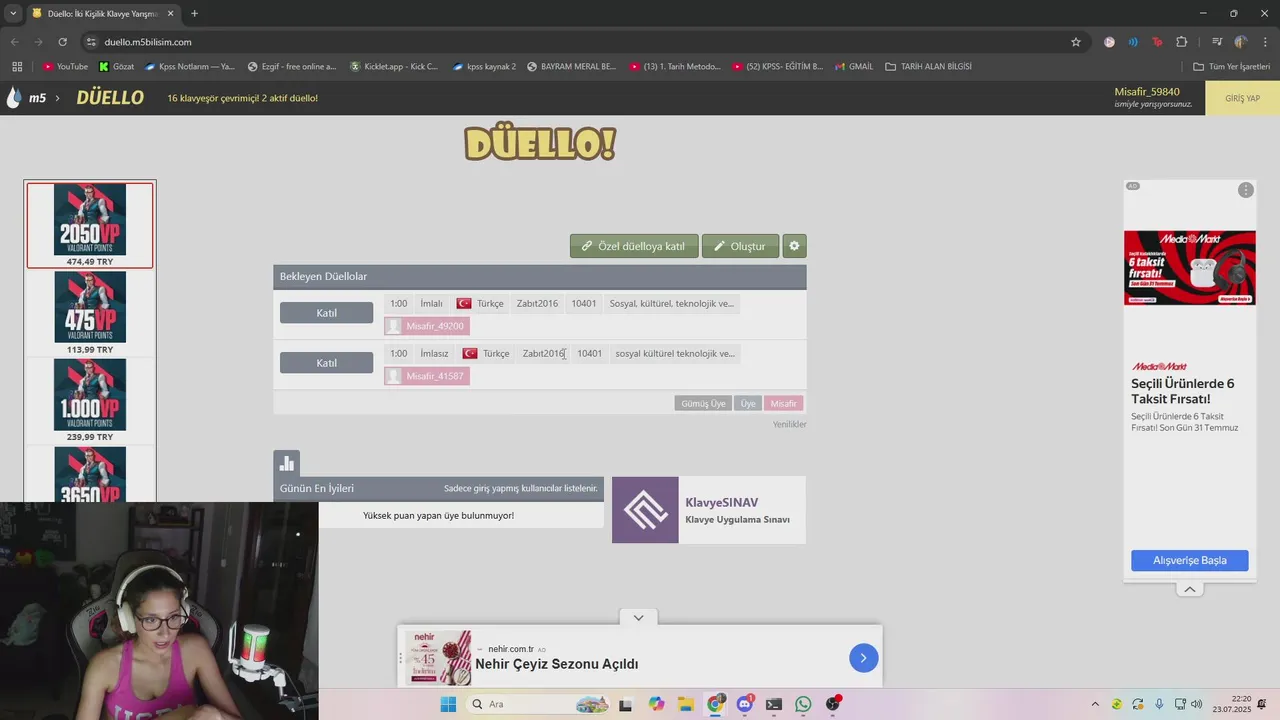1280x720 pixels.
Task: Open the microphone tray icon
Action: point(1159,704)
